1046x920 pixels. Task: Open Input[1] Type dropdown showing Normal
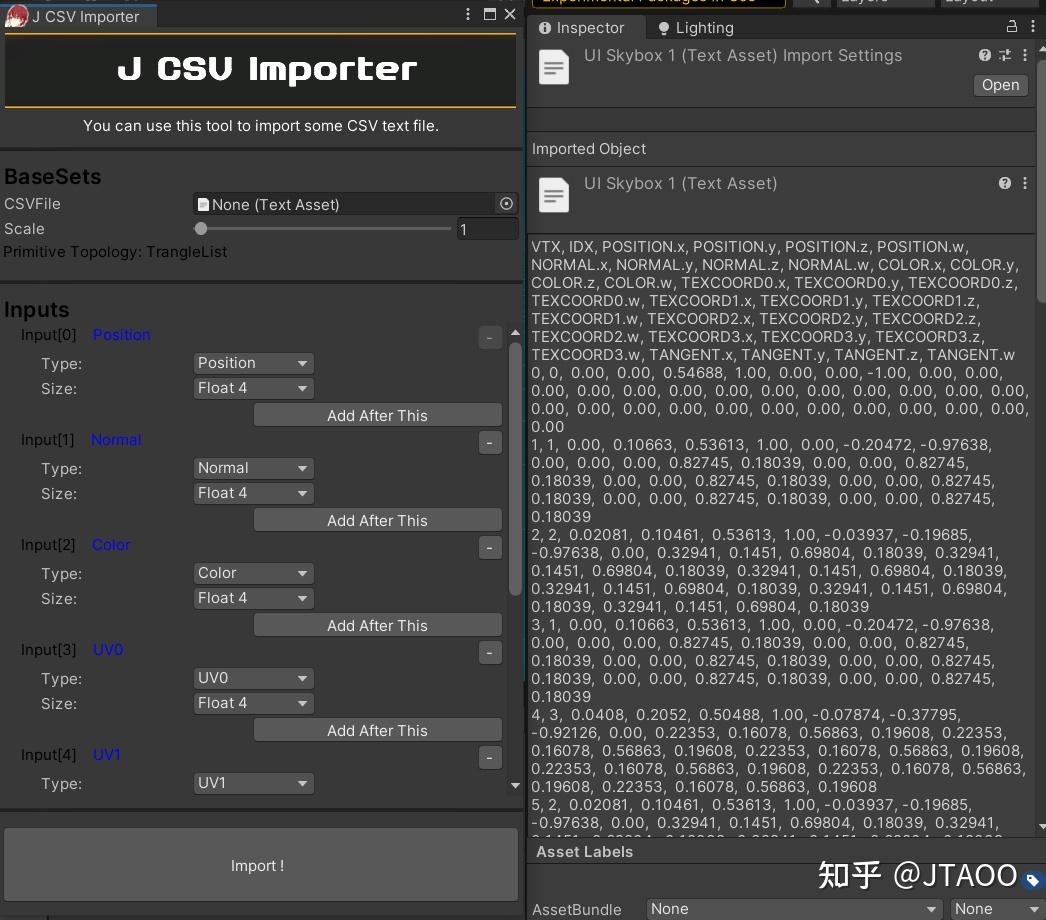(253, 468)
